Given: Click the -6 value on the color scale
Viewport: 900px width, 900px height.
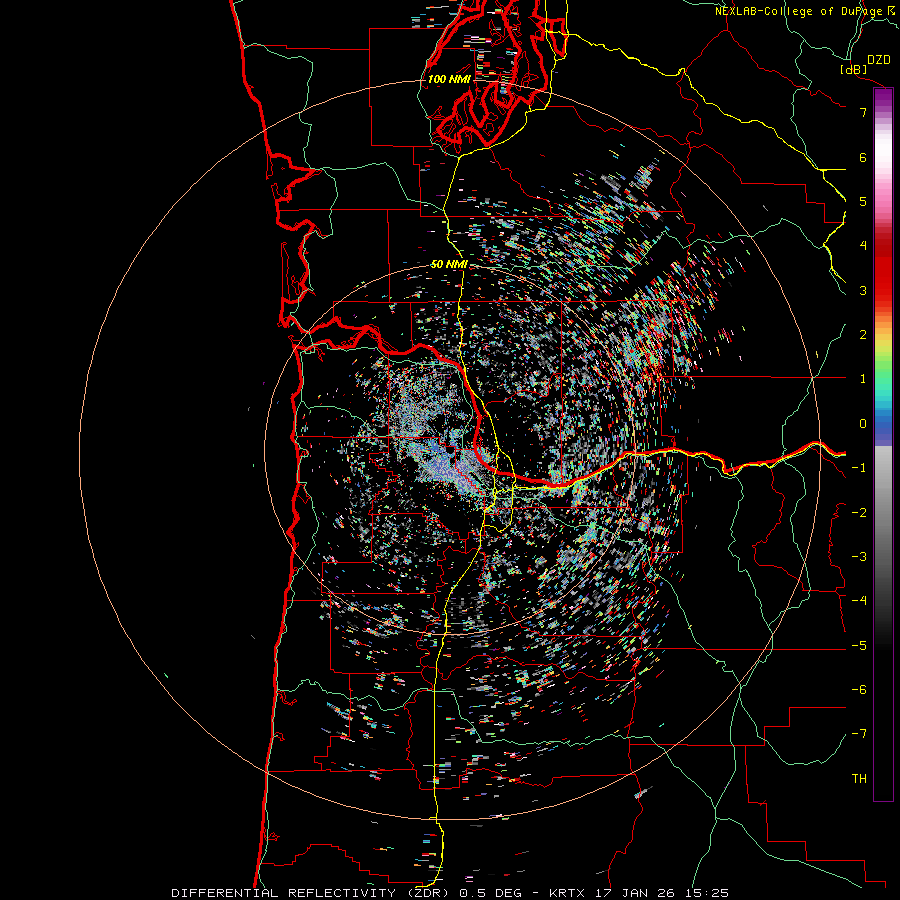Looking at the screenshot, I should click(859, 690).
